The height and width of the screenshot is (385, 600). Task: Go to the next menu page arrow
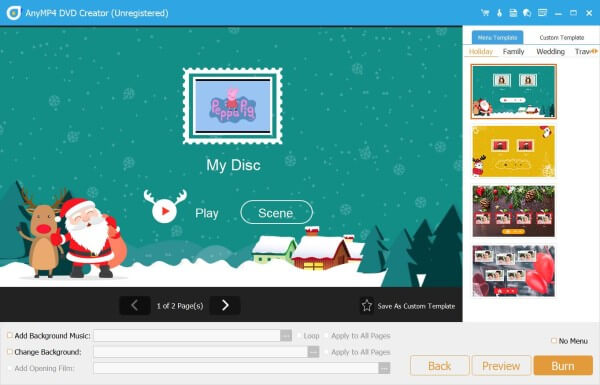(225, 305)
